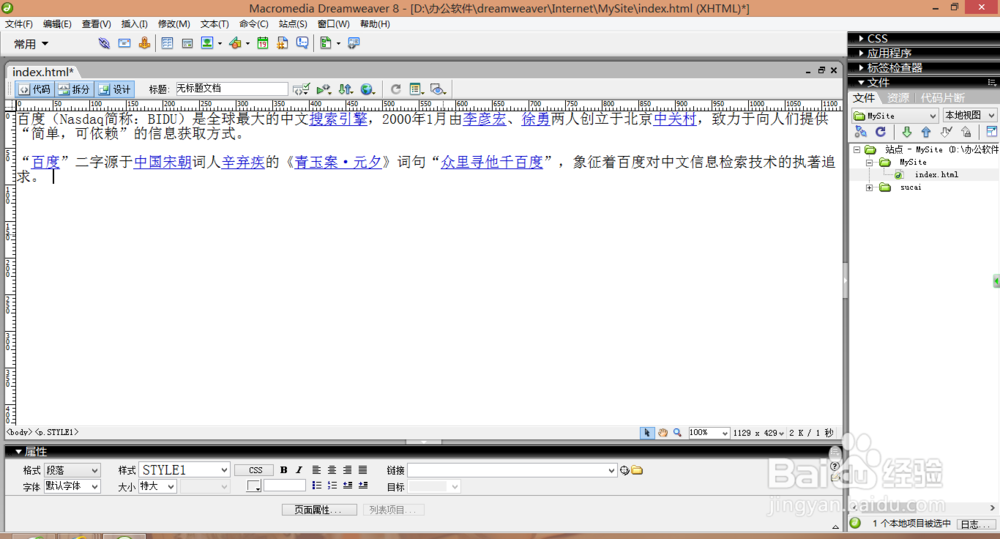The width and height of the screenshot is (1000, 539).
Task: Switch to the 代码片断 tab
Action: (x=942, y=98)
